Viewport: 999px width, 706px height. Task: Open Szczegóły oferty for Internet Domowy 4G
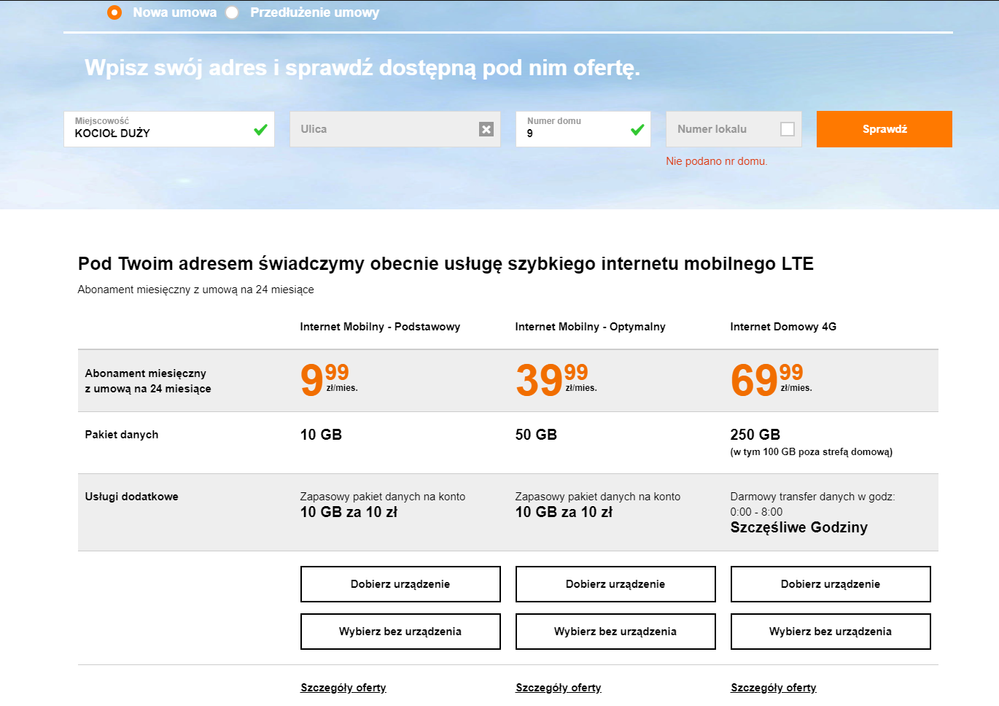773,688
